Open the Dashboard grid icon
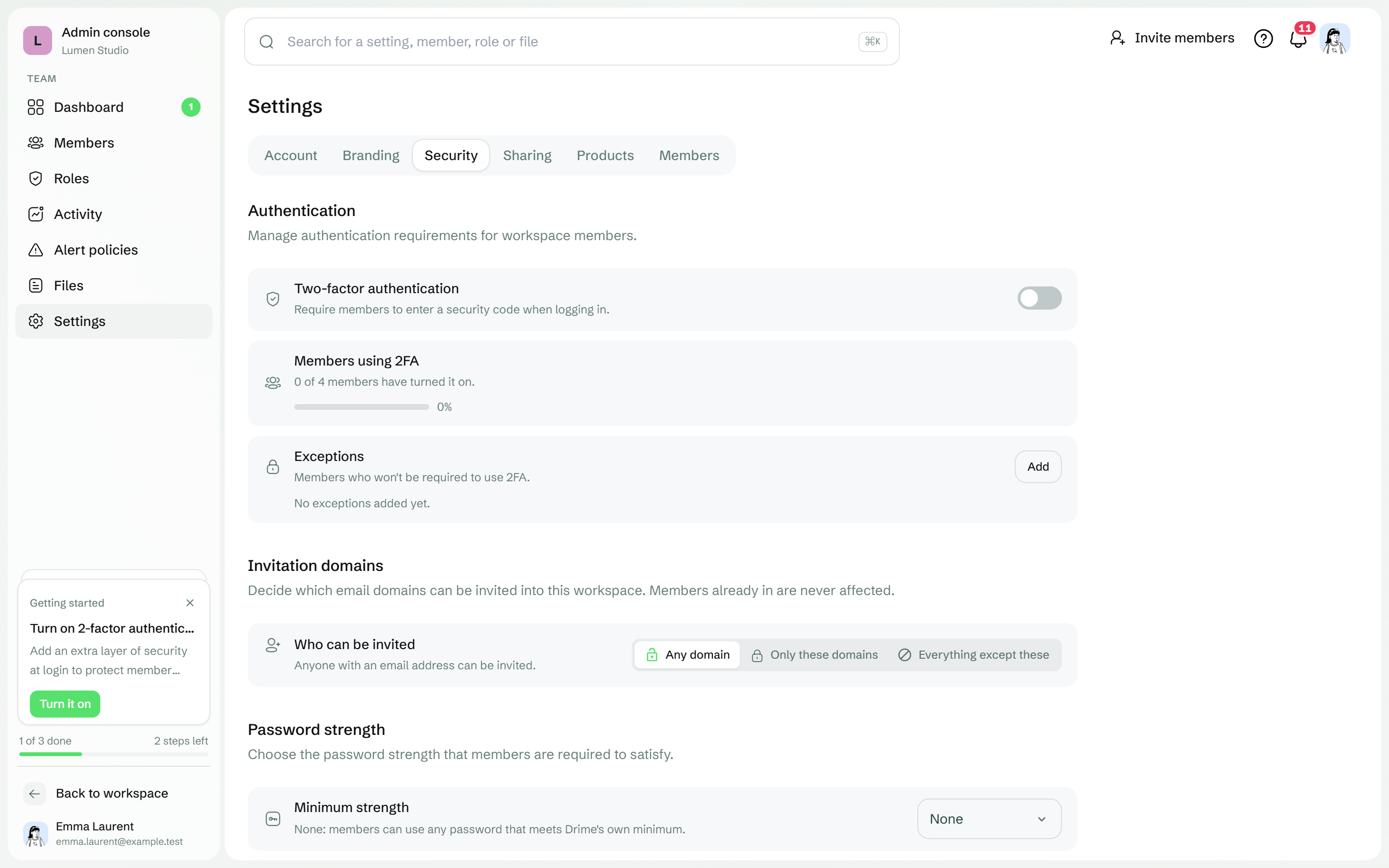Screen dimensions: 1389x868 (36, 108)
